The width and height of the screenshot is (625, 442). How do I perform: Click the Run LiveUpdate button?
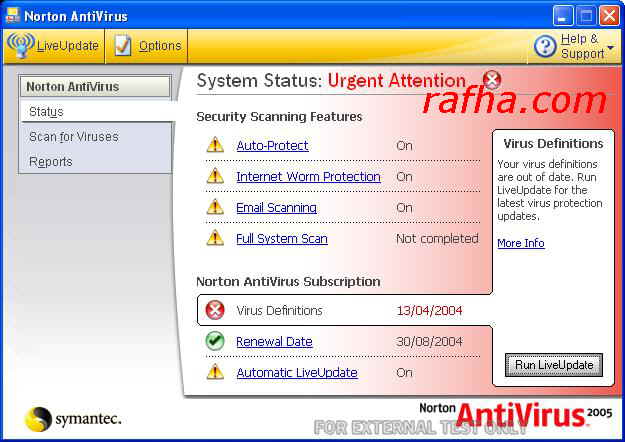[x=554, y=365]
